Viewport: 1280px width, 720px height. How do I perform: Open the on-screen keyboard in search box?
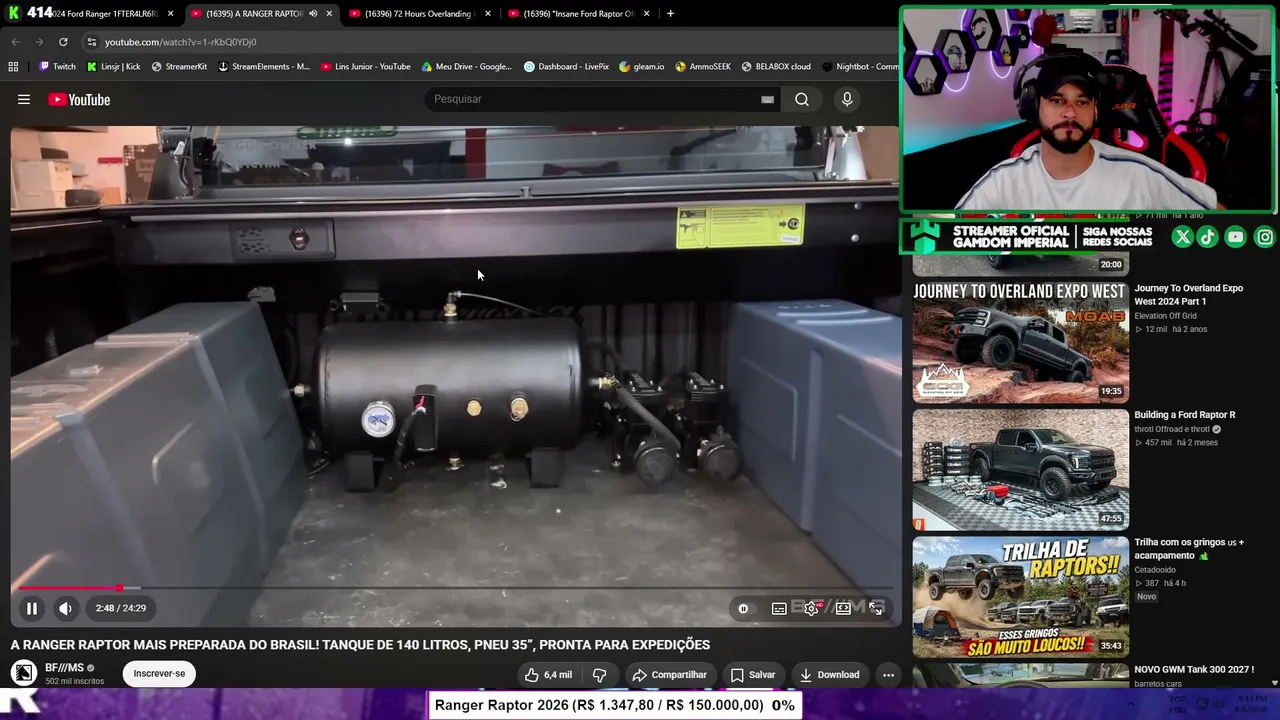pyautogui.click(x=767, y=99)
